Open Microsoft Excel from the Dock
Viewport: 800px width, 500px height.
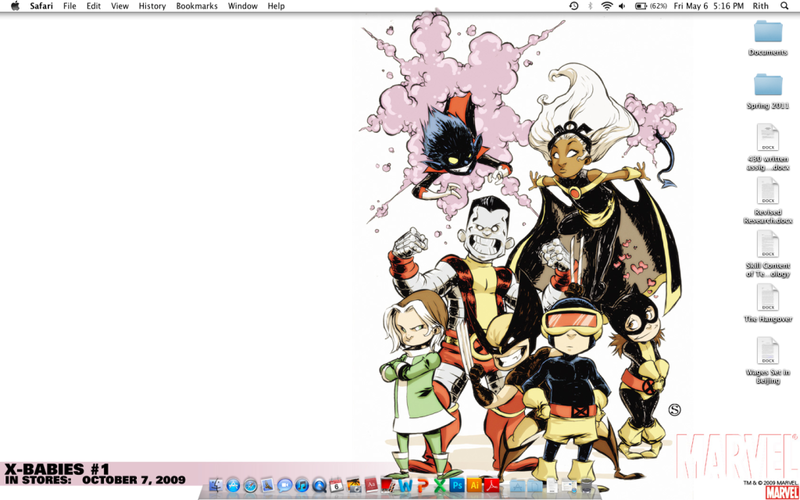click(x=440, y=485)
